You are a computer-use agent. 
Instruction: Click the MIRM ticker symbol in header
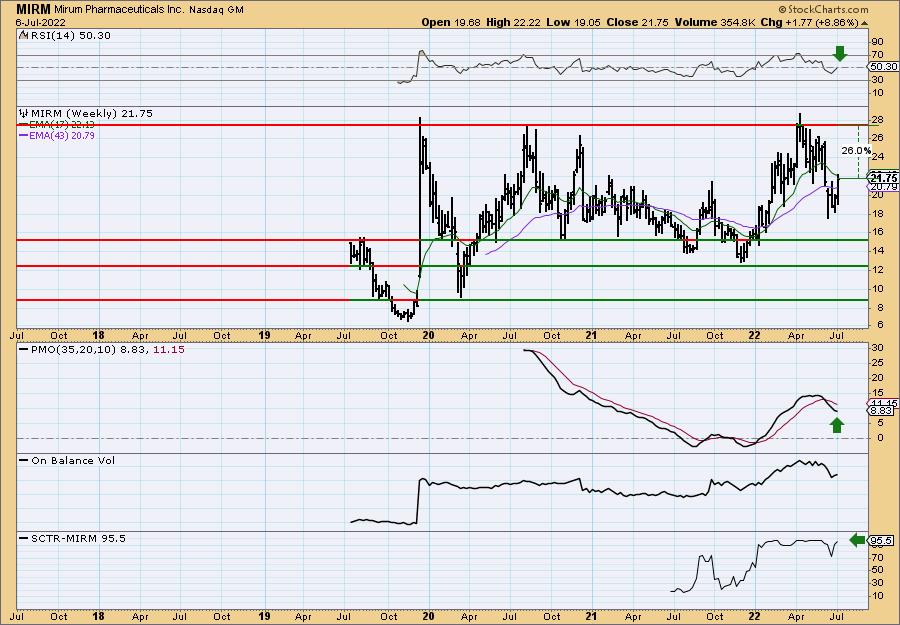[x=34, y=9]
